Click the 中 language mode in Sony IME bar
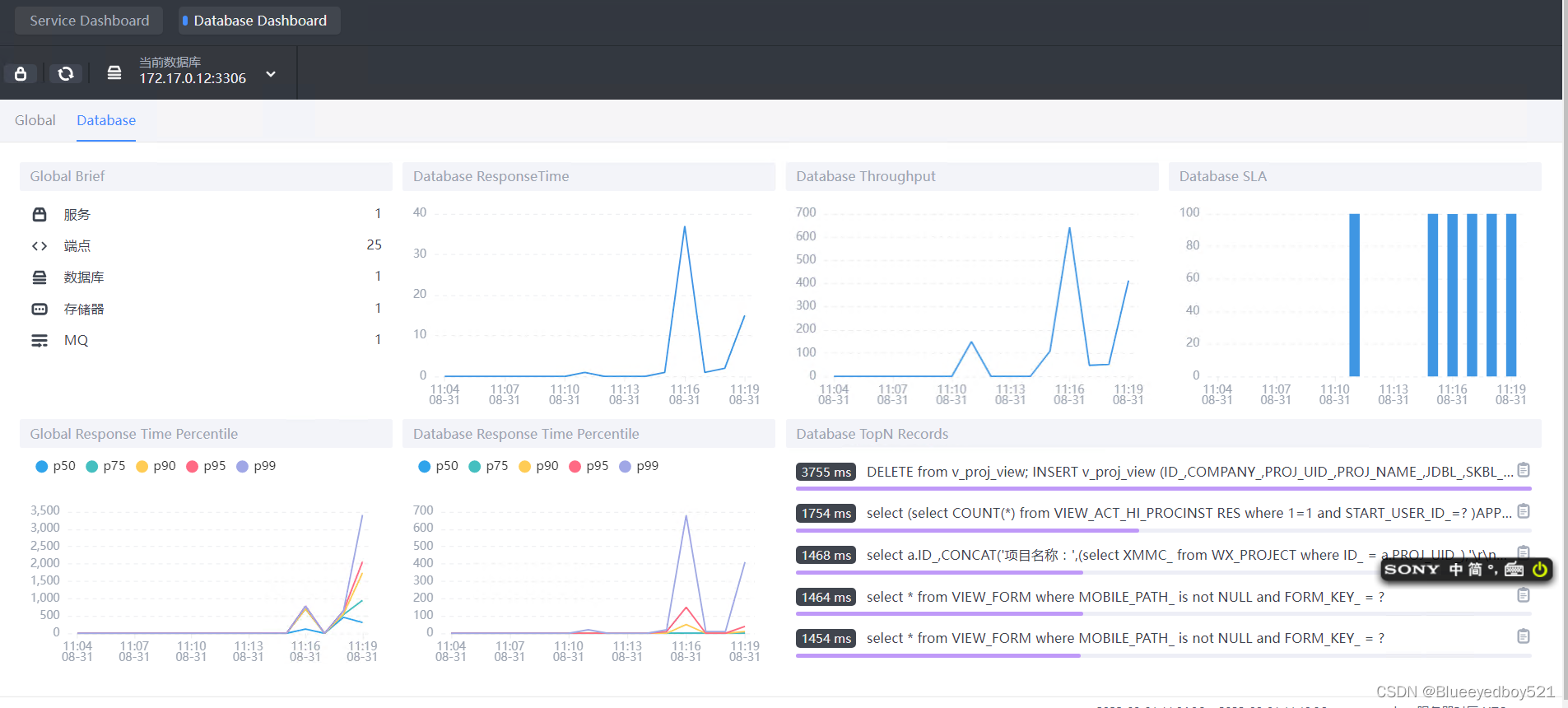1568x708 pixels. coord(1456,569)
